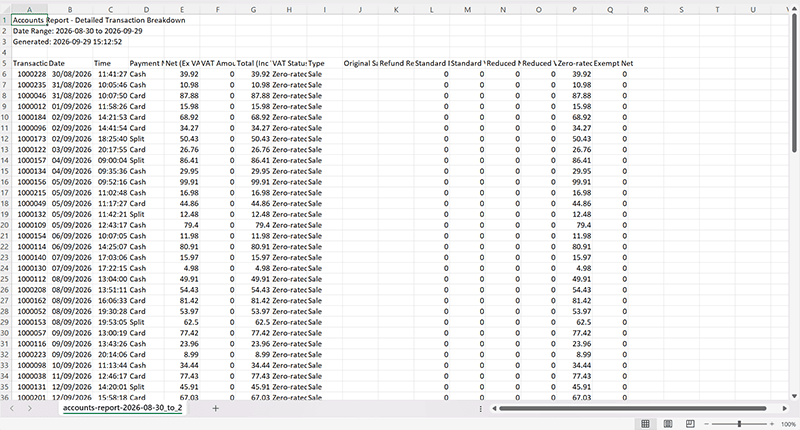Screen dimensions: 800x430
Task: Click the Payment header cell
Action: (x=146, y=63)
